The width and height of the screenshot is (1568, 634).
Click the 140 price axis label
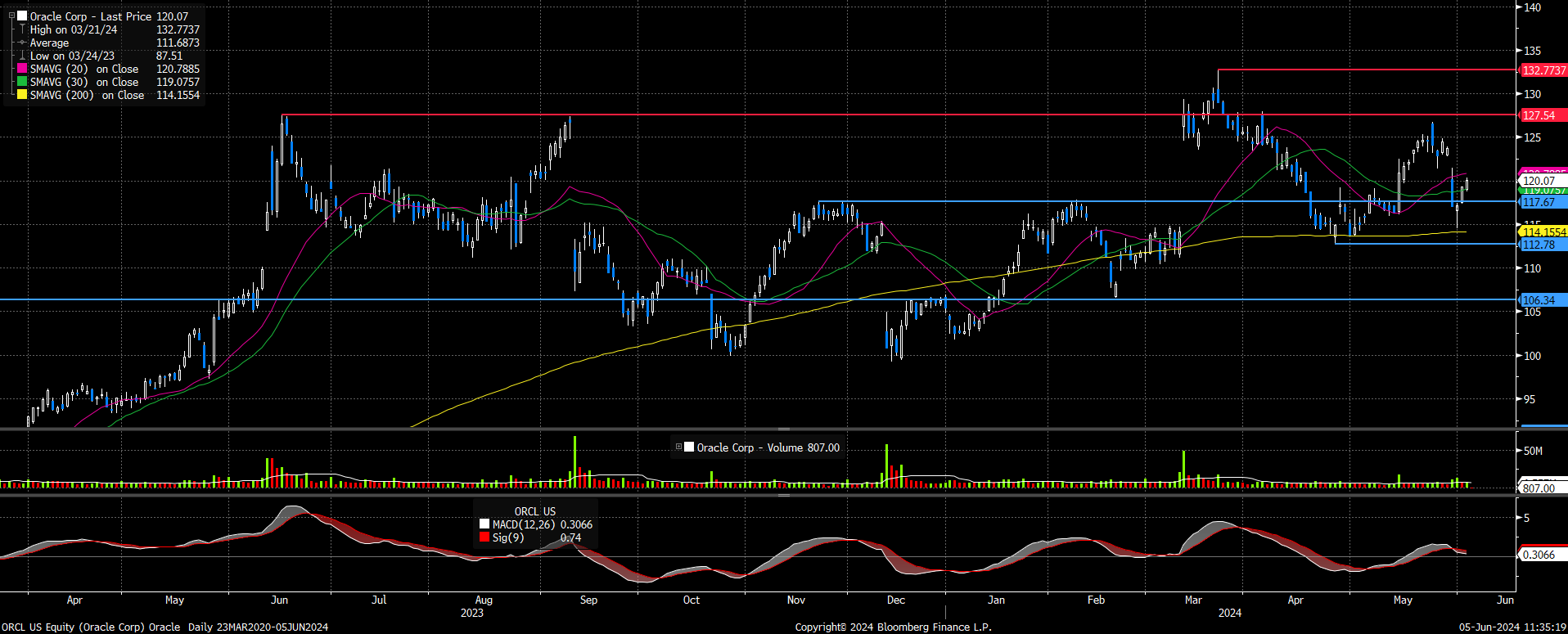point(1532,7)
